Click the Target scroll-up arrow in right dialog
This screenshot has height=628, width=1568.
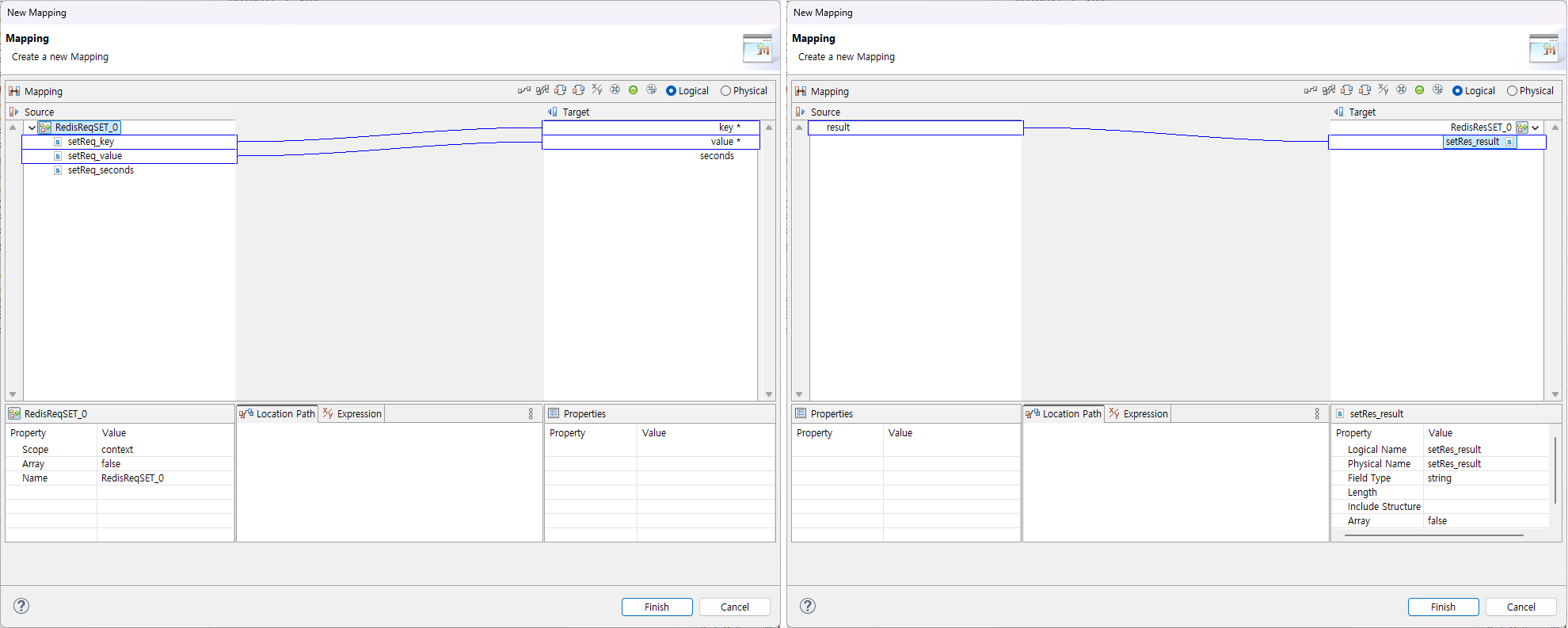(x=1555, y=128)
